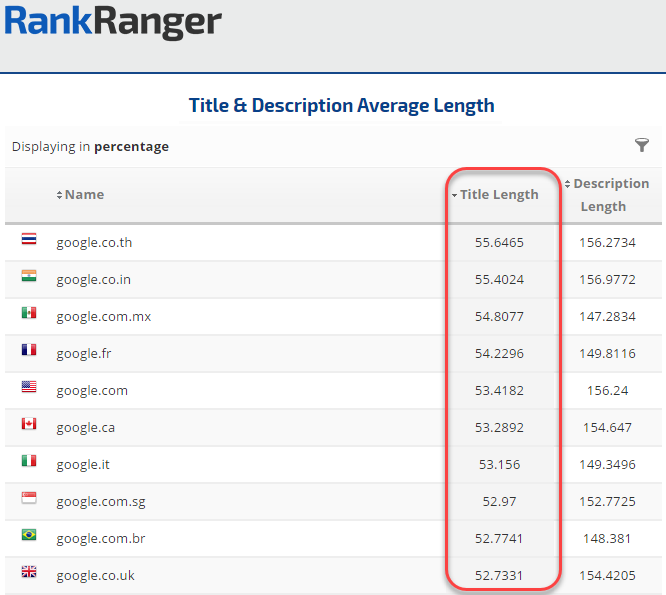Select the google.fr row name

pyautogui.click(x=84, y=353)
